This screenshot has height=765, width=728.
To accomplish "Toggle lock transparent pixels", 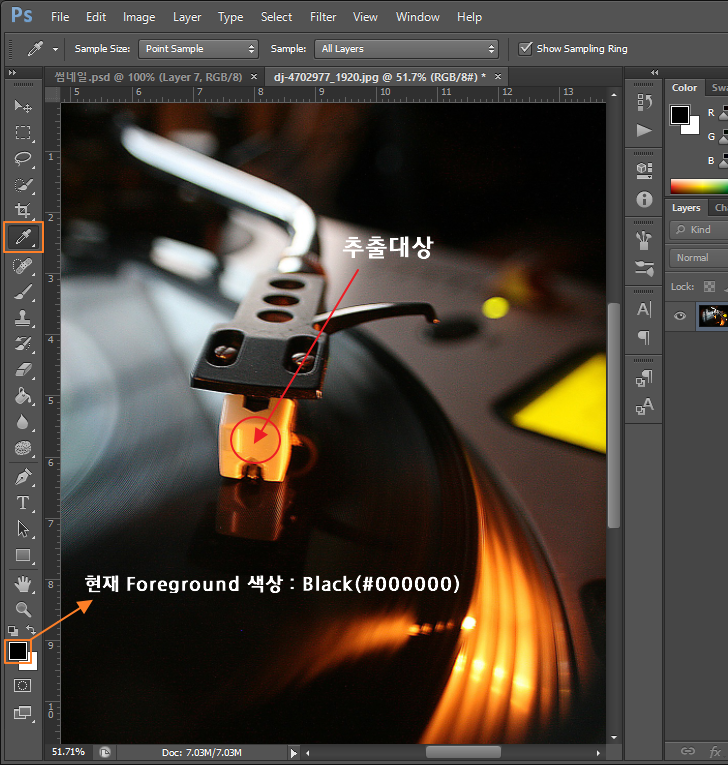I will coord(709,286).
